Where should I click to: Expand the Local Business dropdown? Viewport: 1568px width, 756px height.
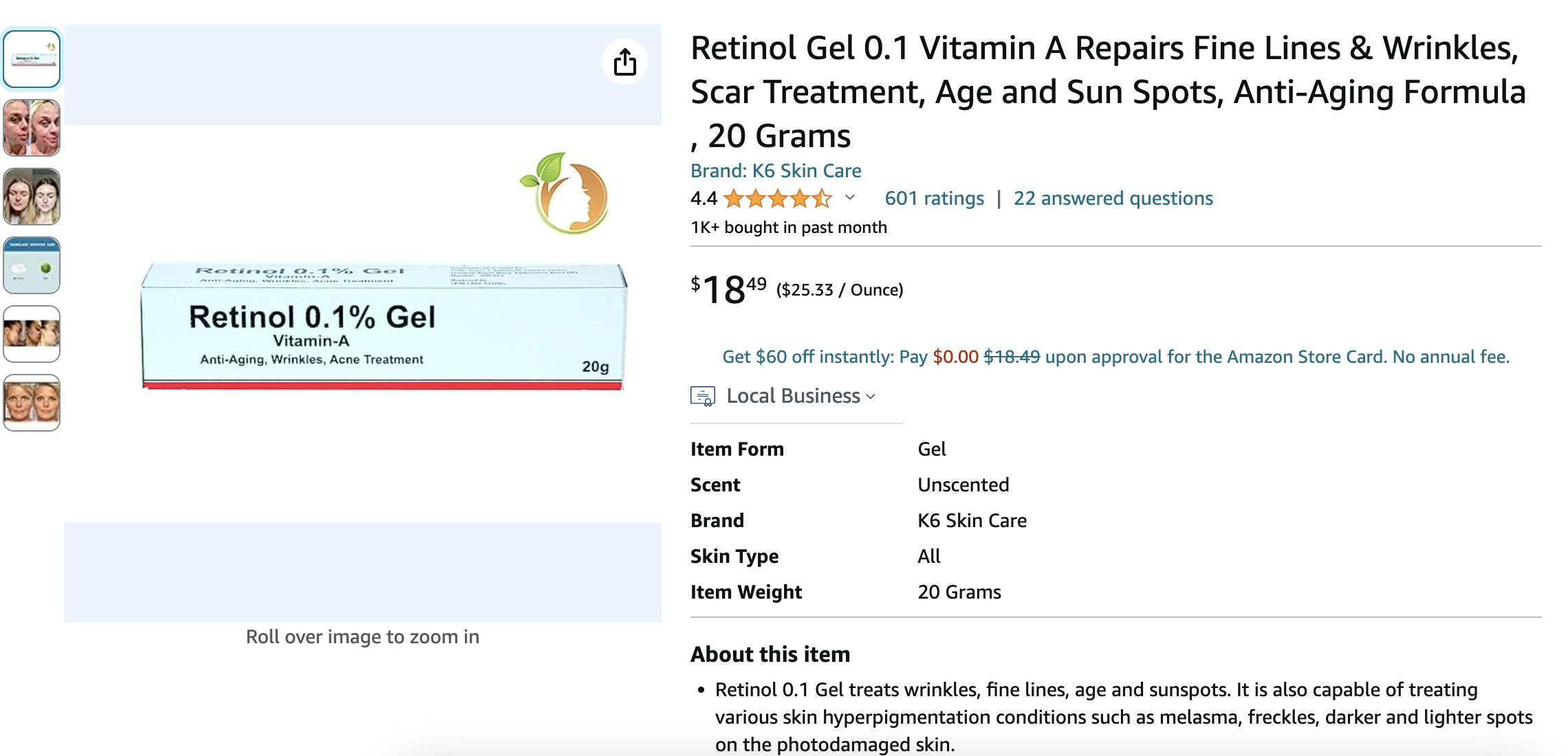click(x=801, y=396)
